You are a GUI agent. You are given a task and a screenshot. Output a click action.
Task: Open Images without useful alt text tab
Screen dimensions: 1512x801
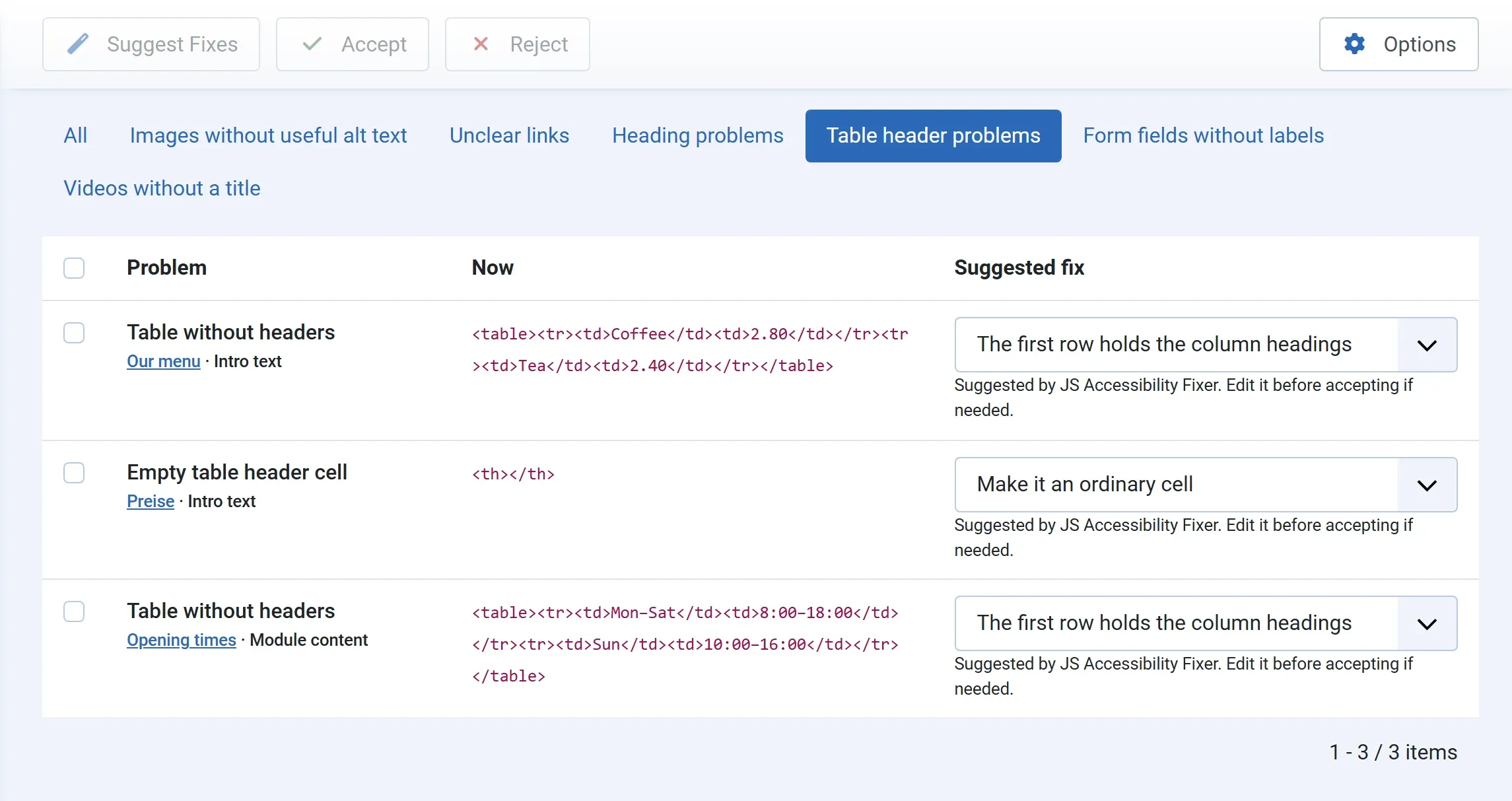tap(268, 135)
